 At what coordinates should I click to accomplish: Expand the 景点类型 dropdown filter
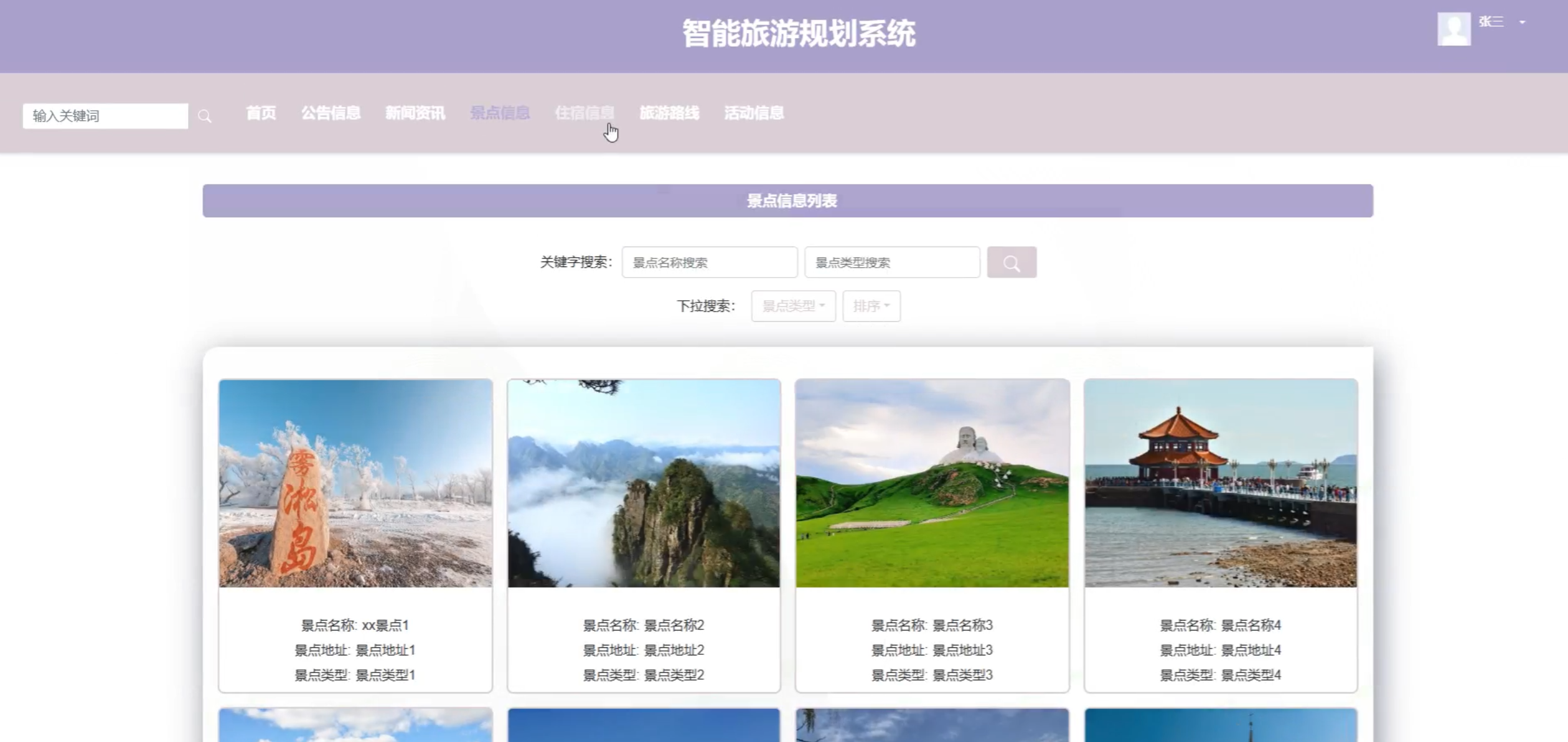click(793, 306)
